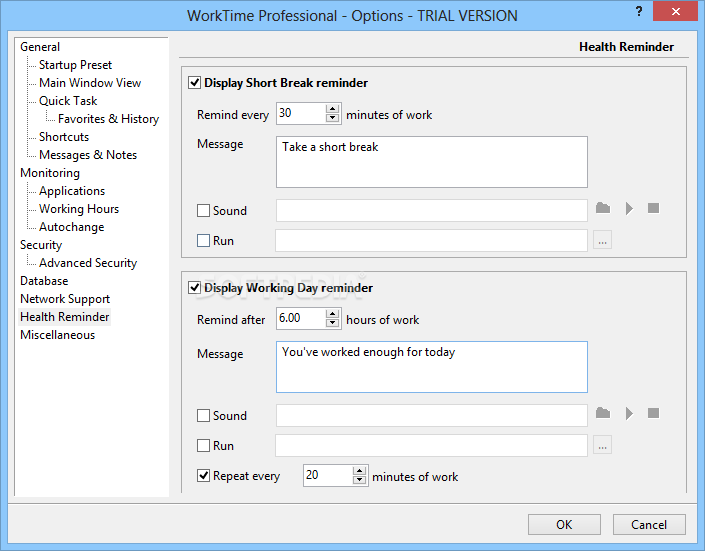Uncheck Display Working Day reminder
Screen dimensions: 705x551
(x=194, y=288)
